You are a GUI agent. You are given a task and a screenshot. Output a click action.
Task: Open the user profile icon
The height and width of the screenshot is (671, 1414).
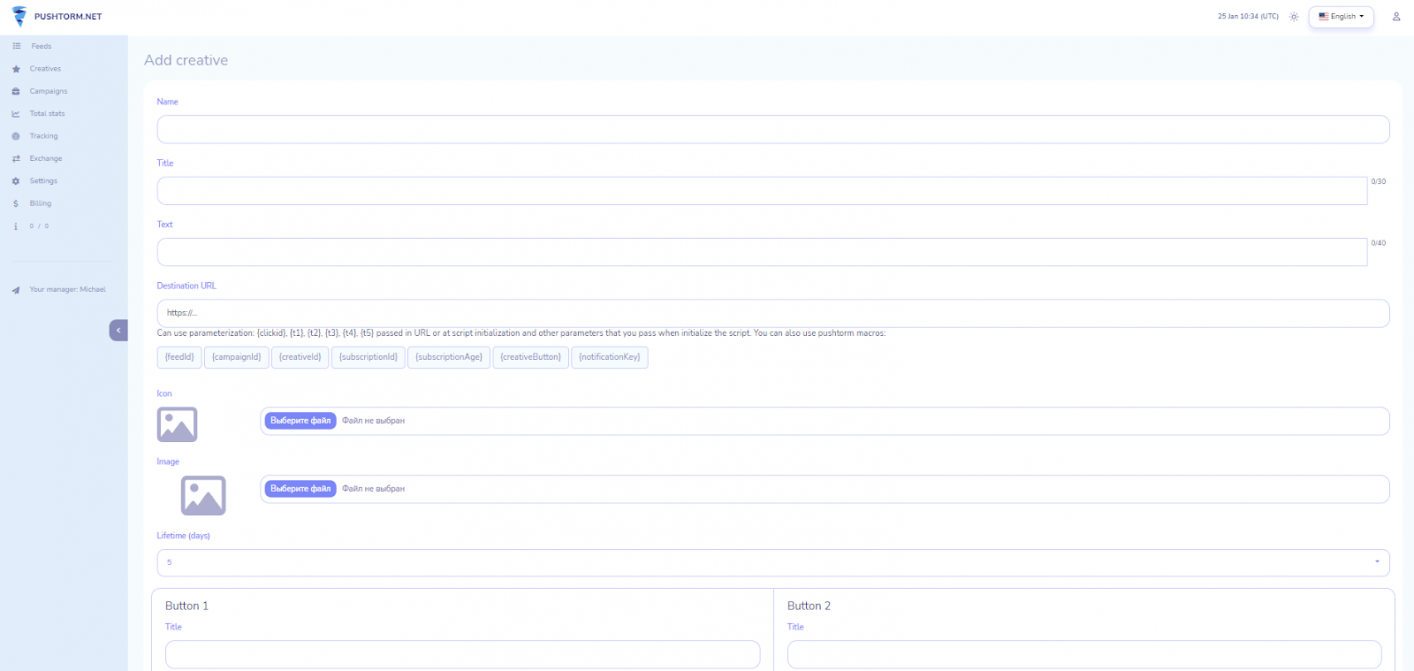(x=1396, y=17)
